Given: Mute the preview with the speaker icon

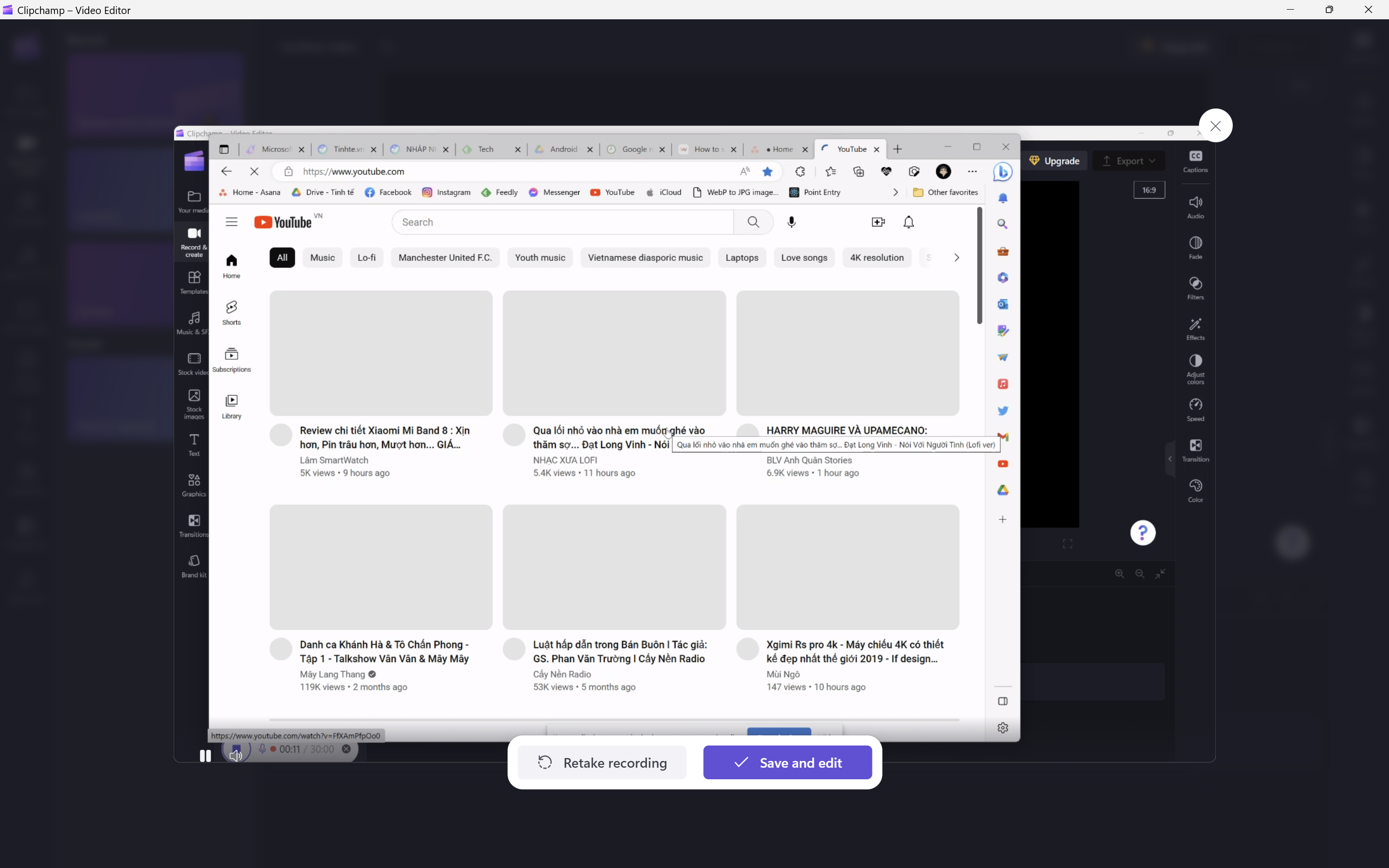Looking at the screenshot, I should (x=236, y=756).
